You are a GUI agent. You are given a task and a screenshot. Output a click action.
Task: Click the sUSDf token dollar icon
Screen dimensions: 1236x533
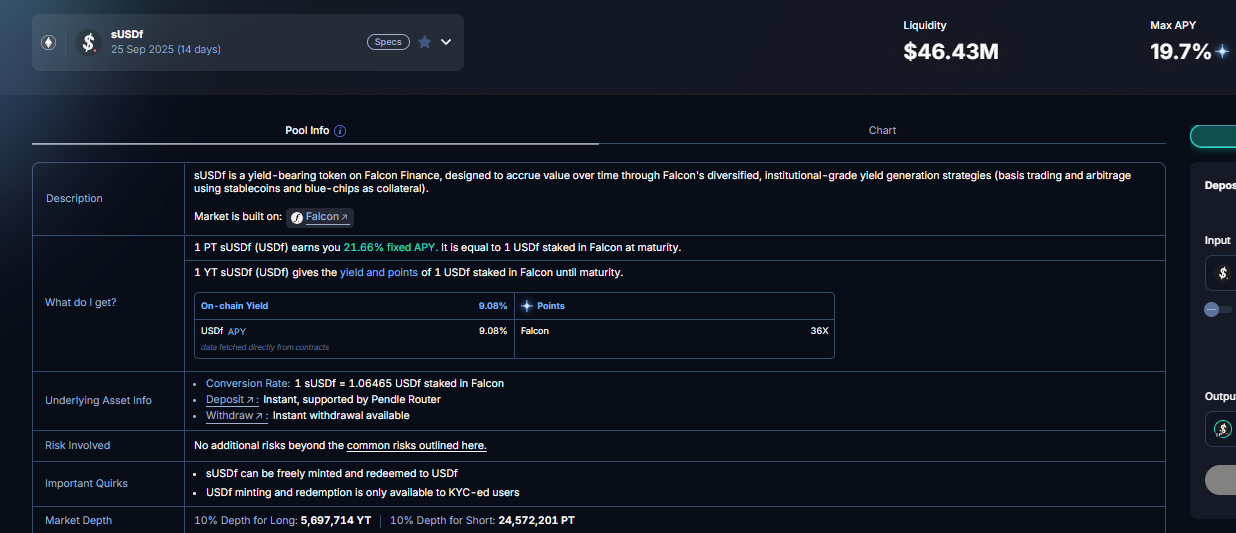point(89,42)
